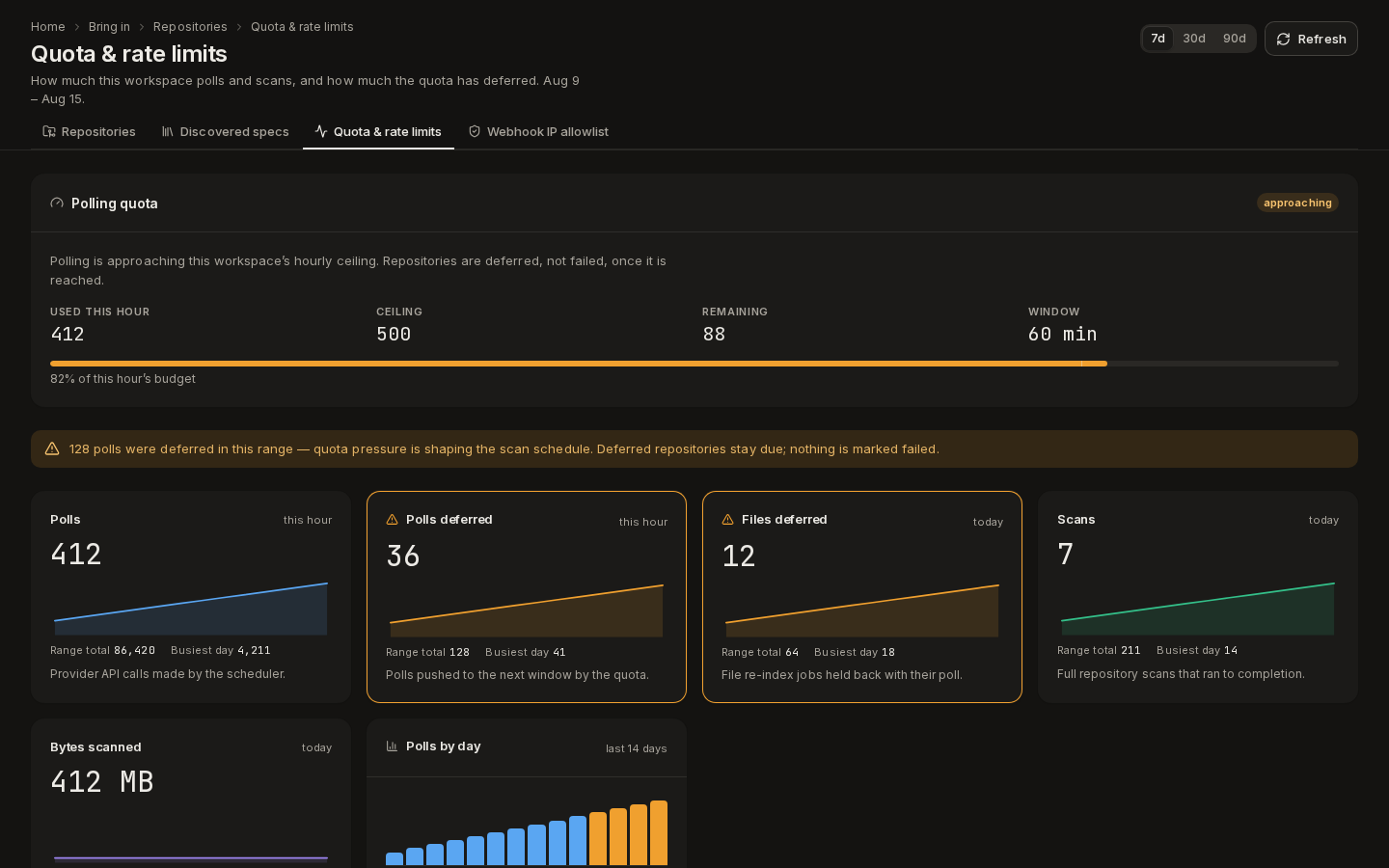Open the Bring in breadcrumb
This screenshot has height=868, width=1389.
click(109, 27)
